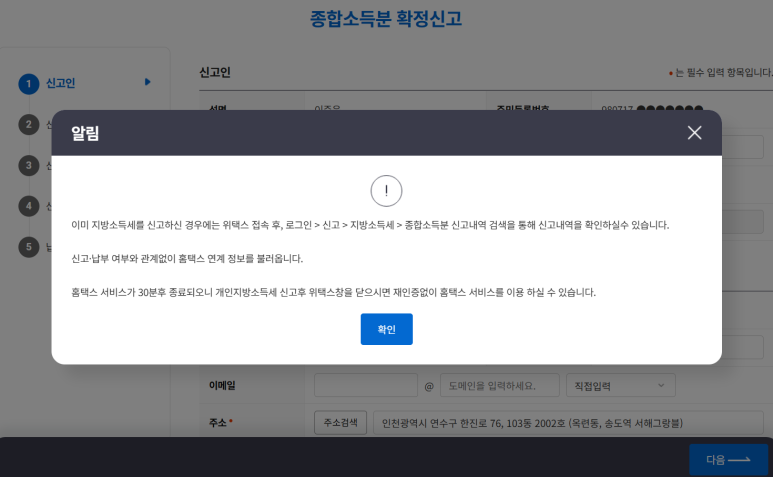The width and height of the screenshot is (773, 477).
Task: Click the 종합소득분 확정신고 page title
Action: (x=386, y=19)
